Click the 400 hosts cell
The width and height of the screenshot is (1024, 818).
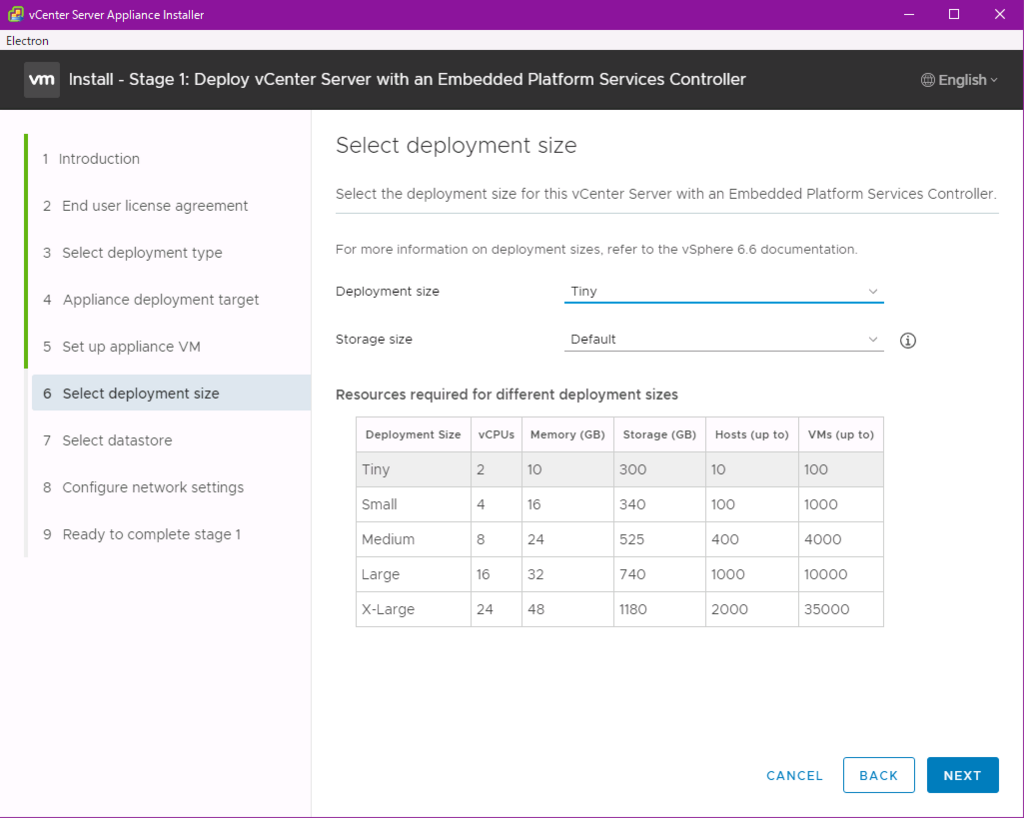752,540
